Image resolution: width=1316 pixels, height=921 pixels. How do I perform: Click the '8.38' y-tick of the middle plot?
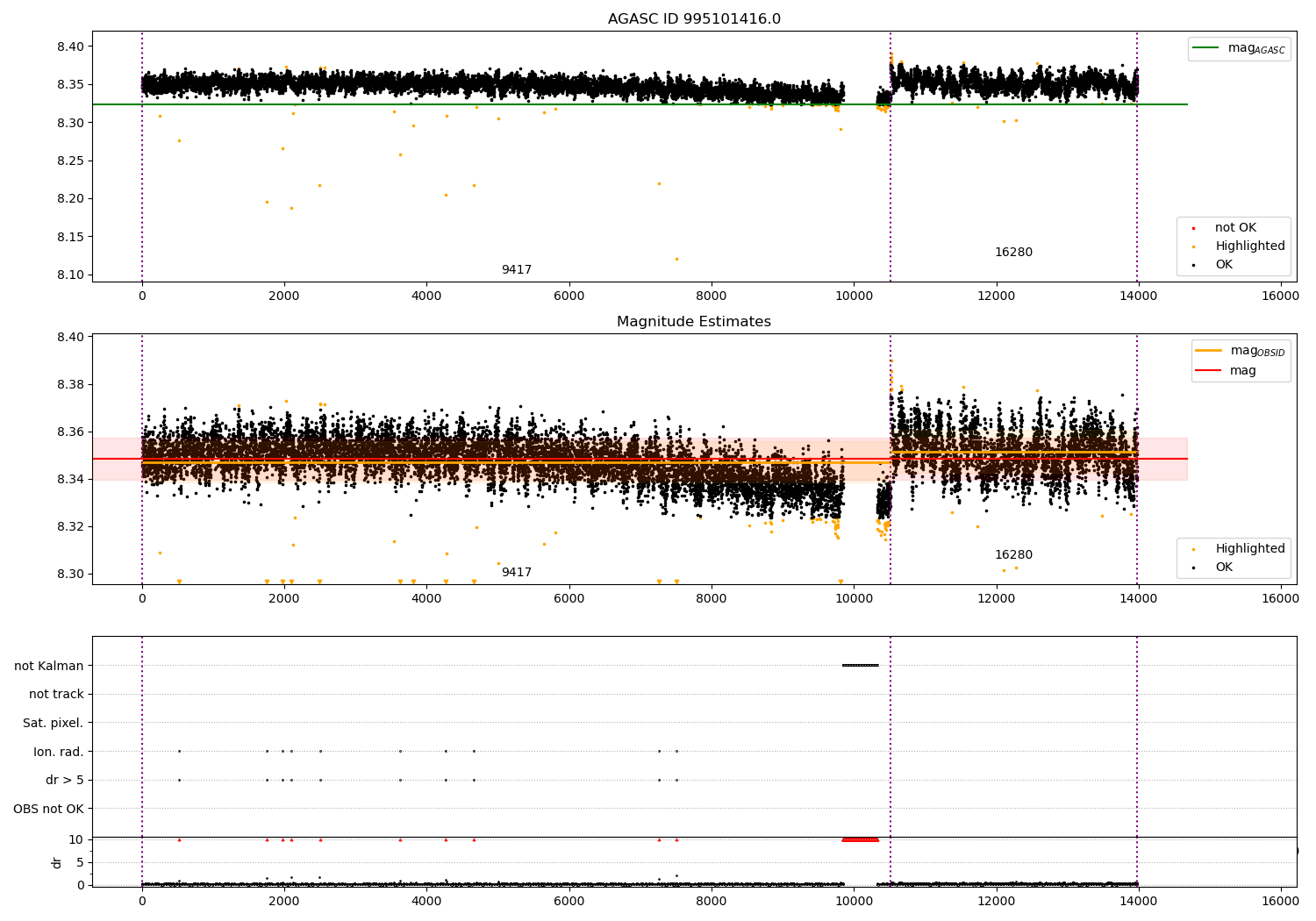69,384
